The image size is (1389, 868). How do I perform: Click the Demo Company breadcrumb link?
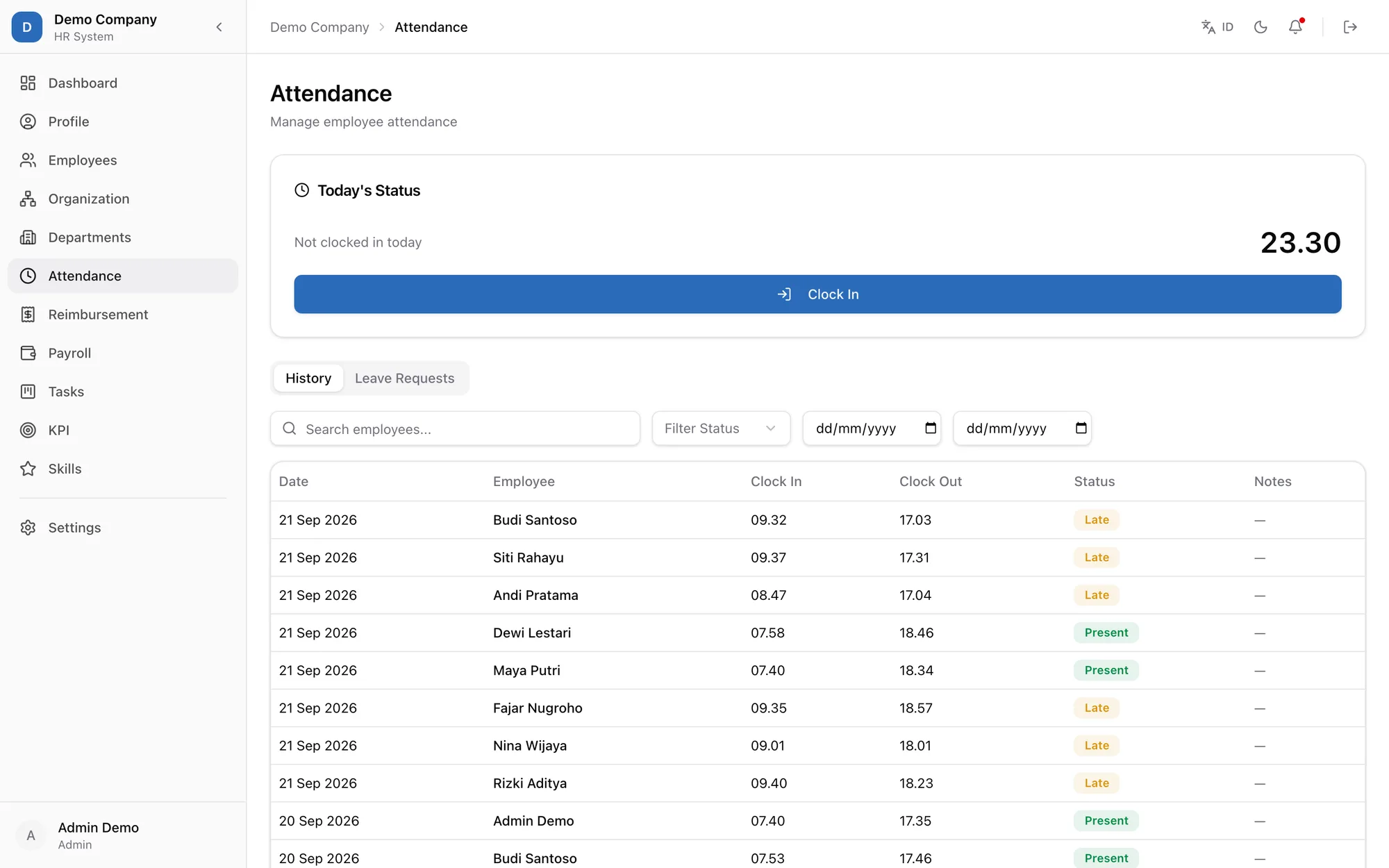(319, 27)
